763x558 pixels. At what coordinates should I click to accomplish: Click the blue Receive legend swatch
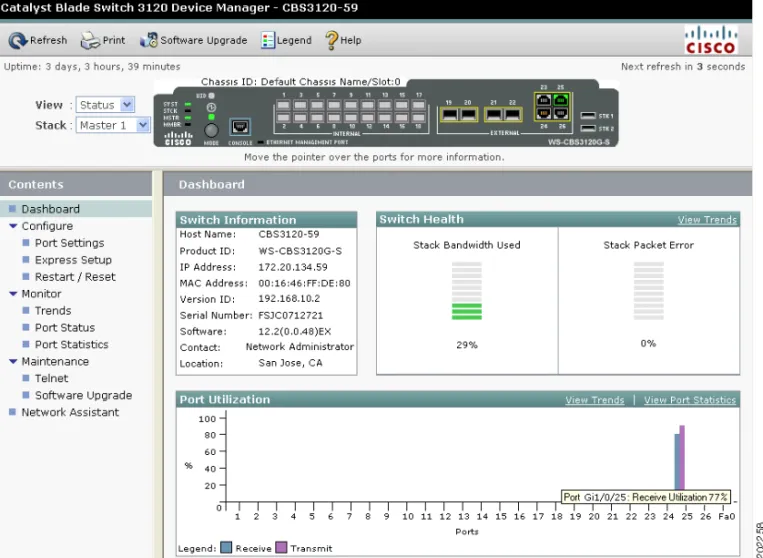(226, 548)
